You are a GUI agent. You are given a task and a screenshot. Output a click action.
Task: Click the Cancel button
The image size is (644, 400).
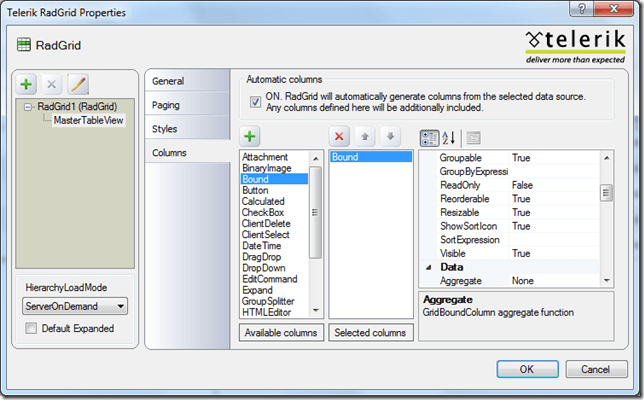(x=596, y=369)
